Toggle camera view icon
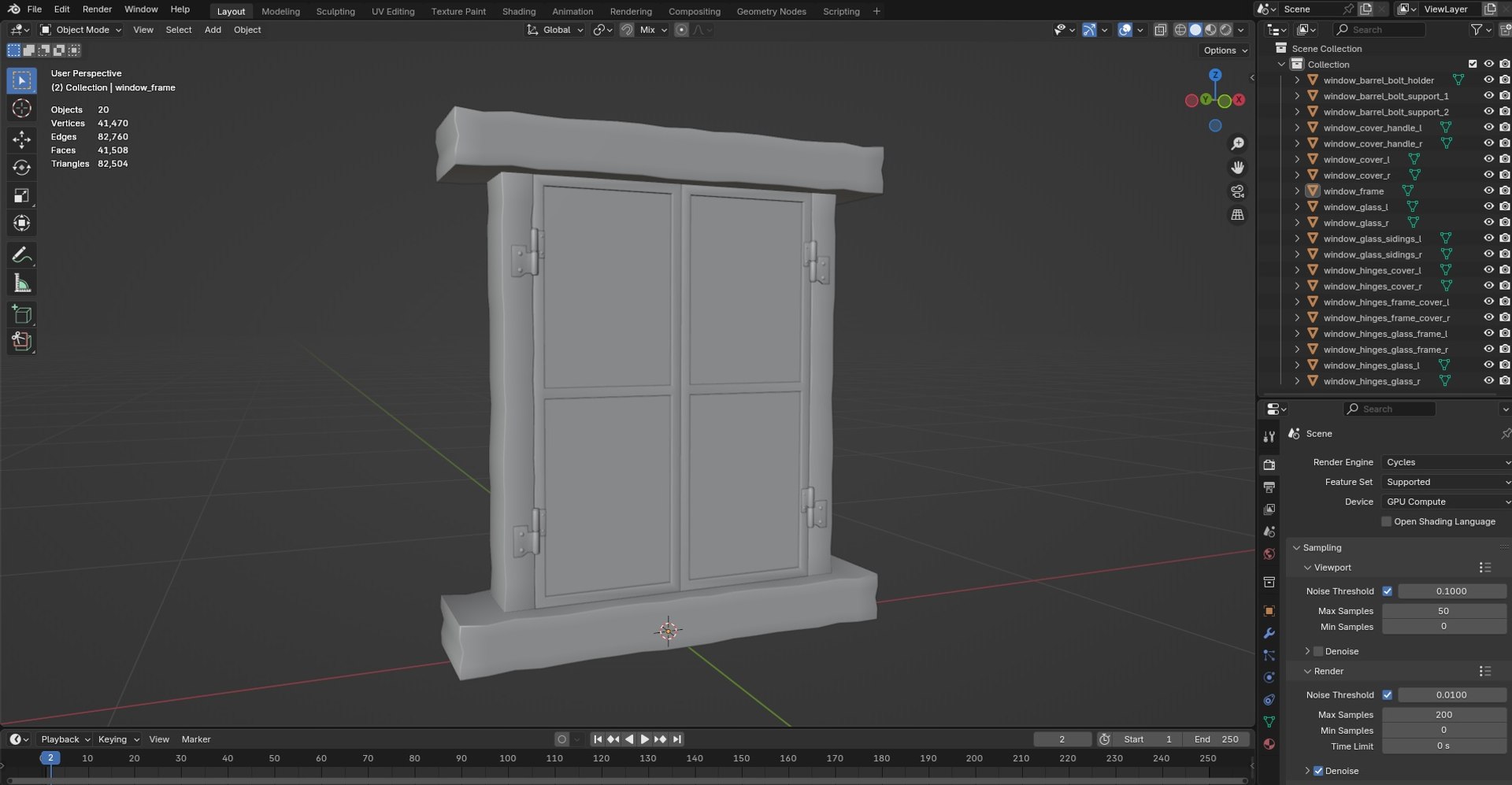 click(1238, 191)
